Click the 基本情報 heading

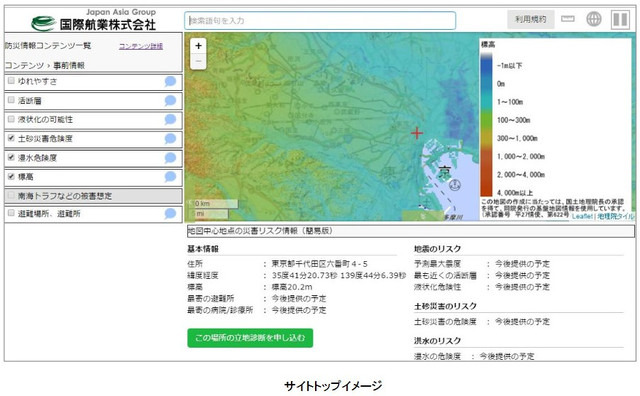(203, 249)
